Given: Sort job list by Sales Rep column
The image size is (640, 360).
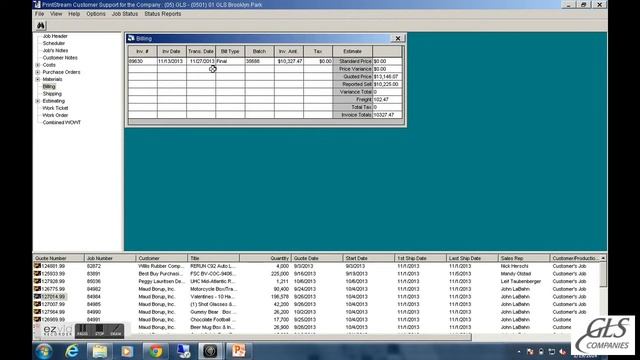Looking at the screenshot, I should (x=524, y=258).
